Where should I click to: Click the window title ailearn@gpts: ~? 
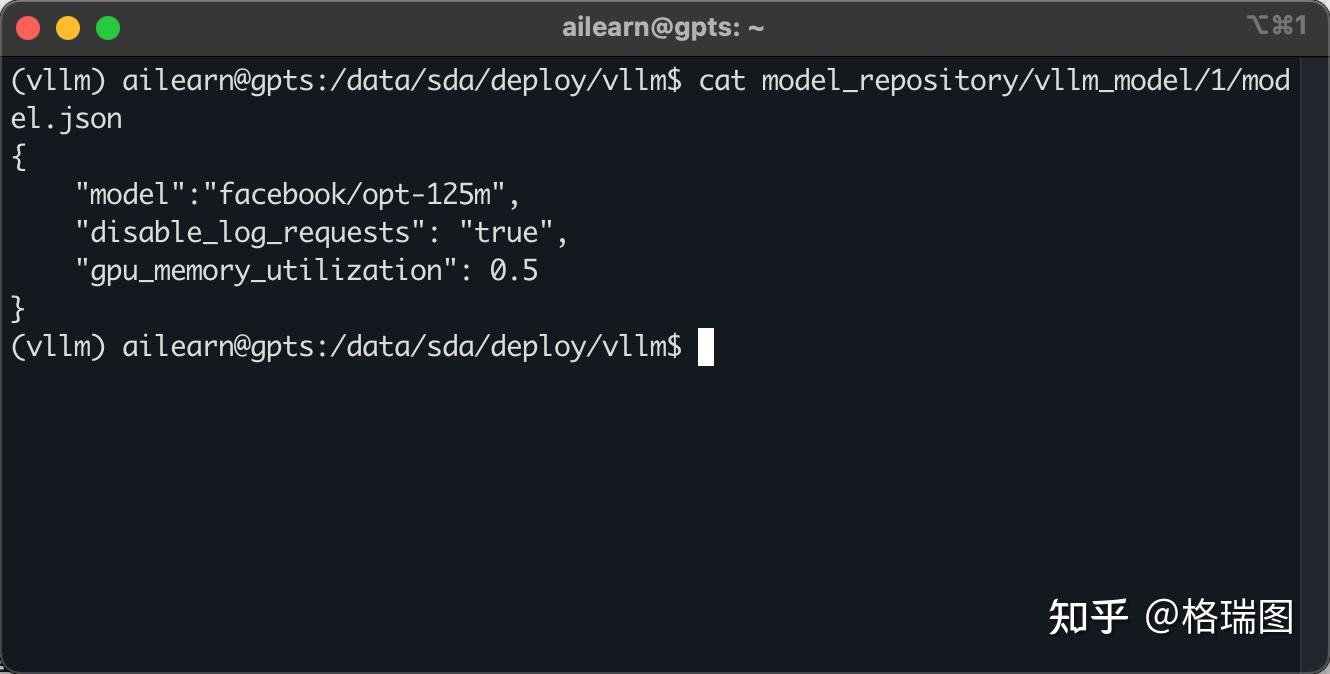663,28
